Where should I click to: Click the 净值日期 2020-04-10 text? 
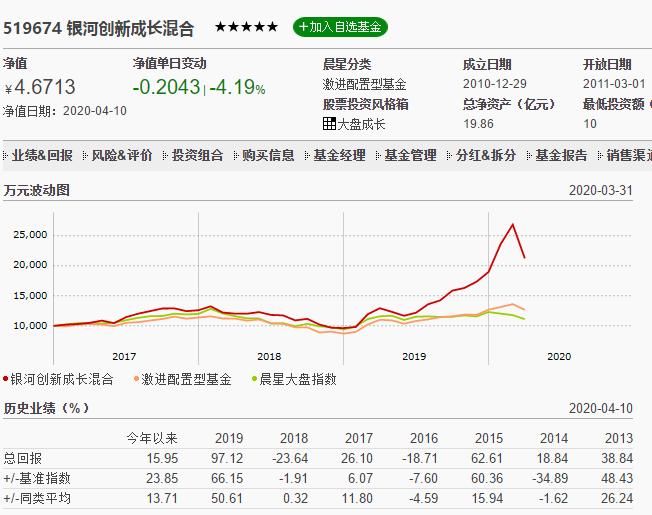[64, 111]
